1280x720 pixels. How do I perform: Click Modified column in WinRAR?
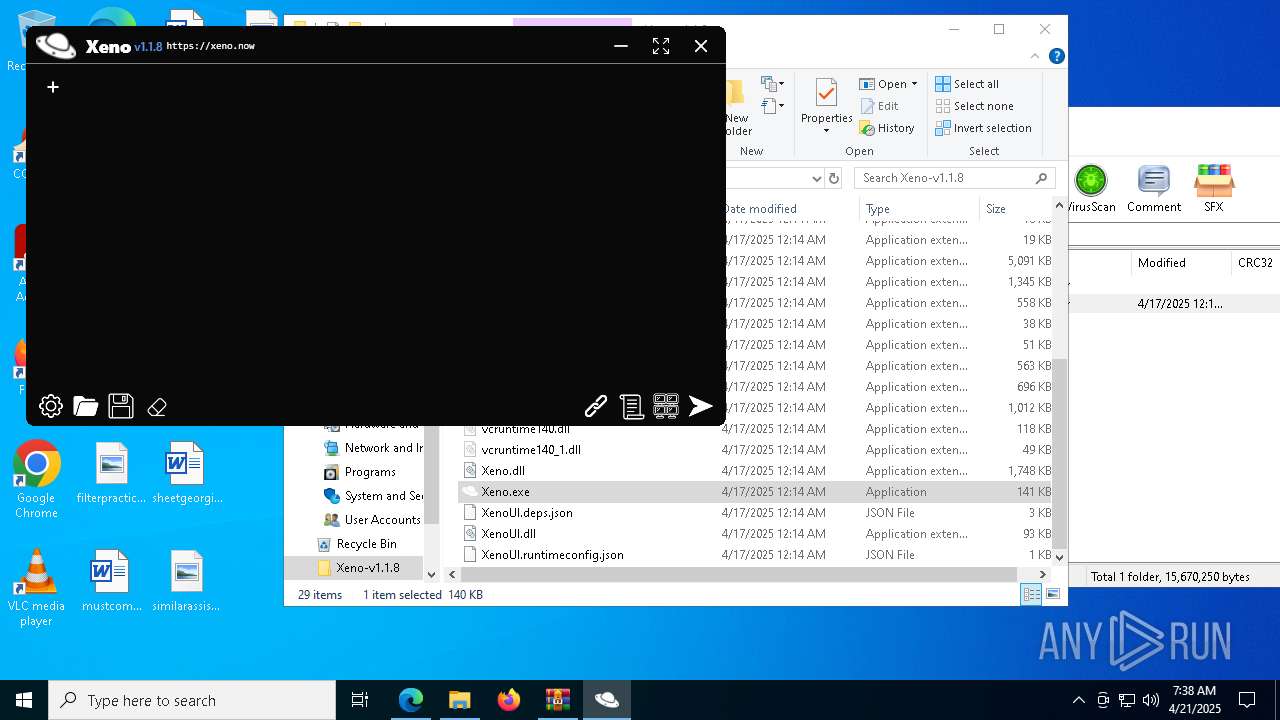[x=1162, y=263]
